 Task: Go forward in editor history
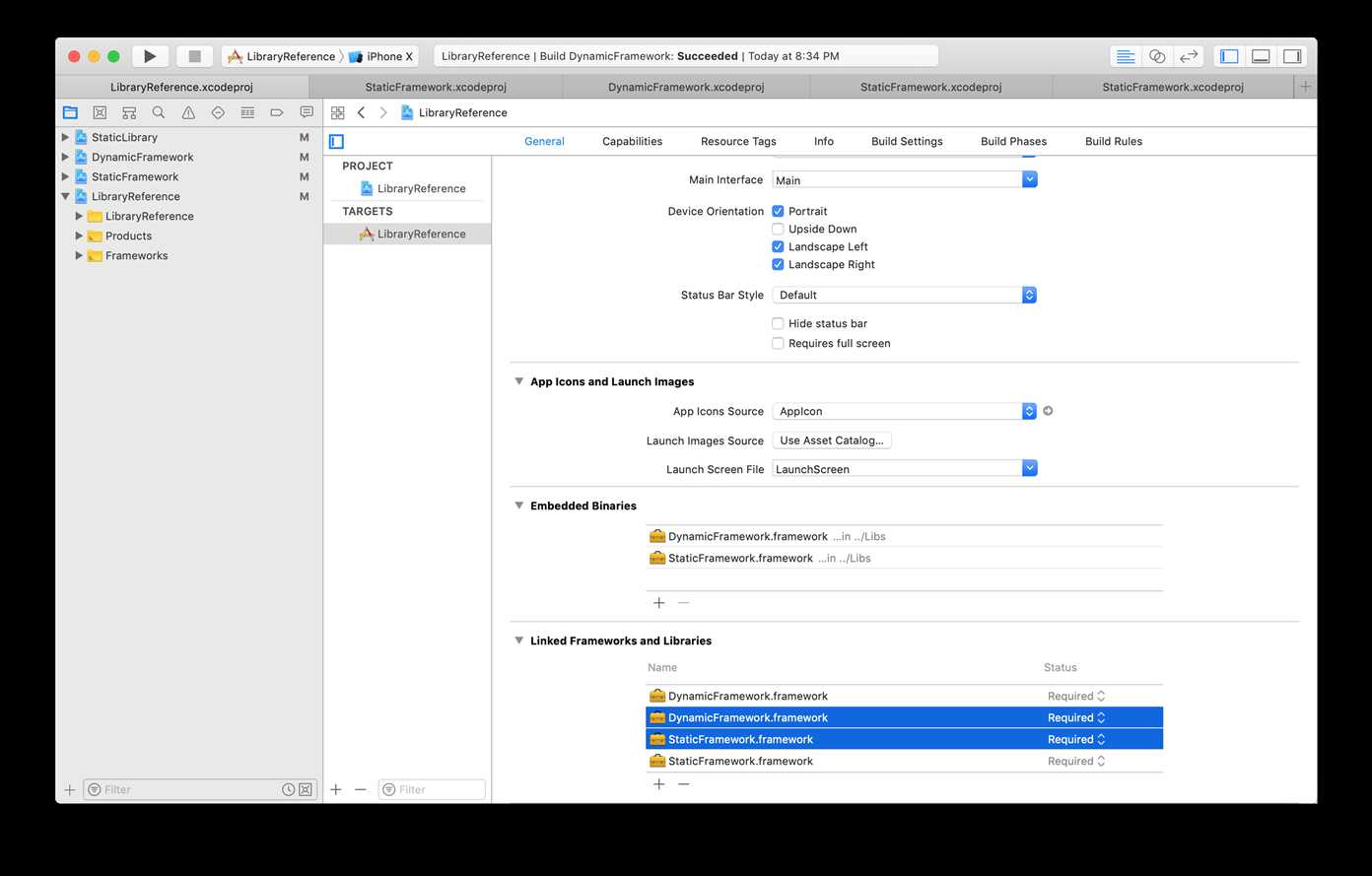coord(383,112)
